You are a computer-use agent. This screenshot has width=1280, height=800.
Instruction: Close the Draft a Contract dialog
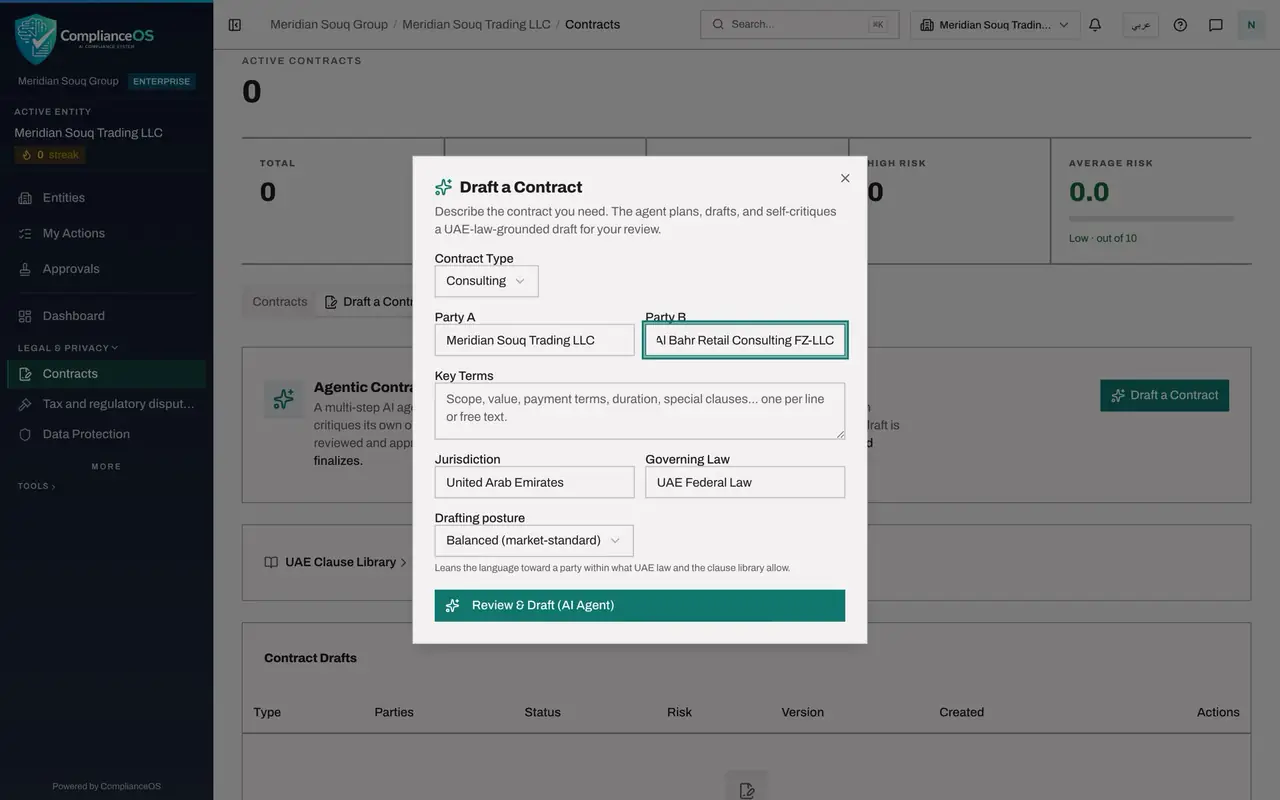(845, 178)
